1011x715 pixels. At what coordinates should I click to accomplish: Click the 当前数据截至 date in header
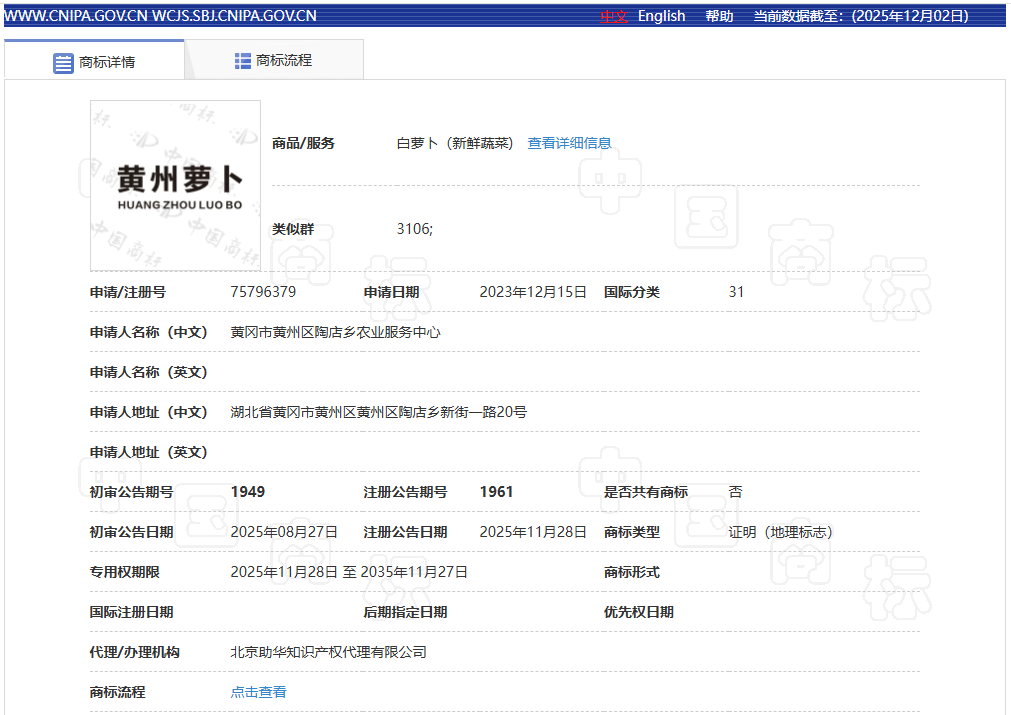click(861, 16)
